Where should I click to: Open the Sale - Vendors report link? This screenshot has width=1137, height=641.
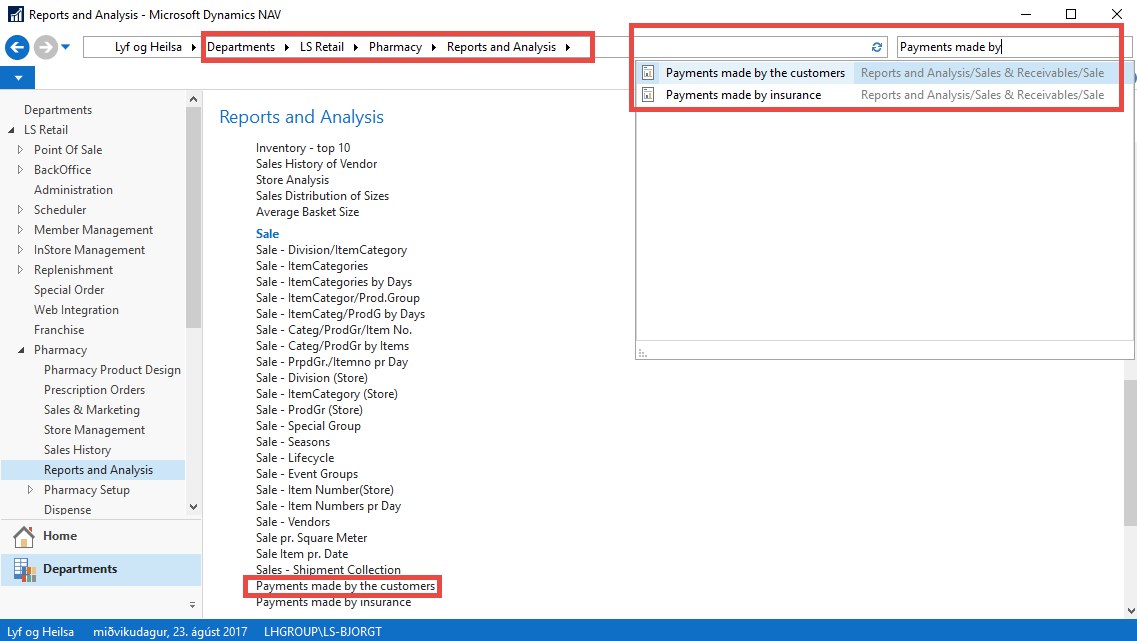click(293, 522)
